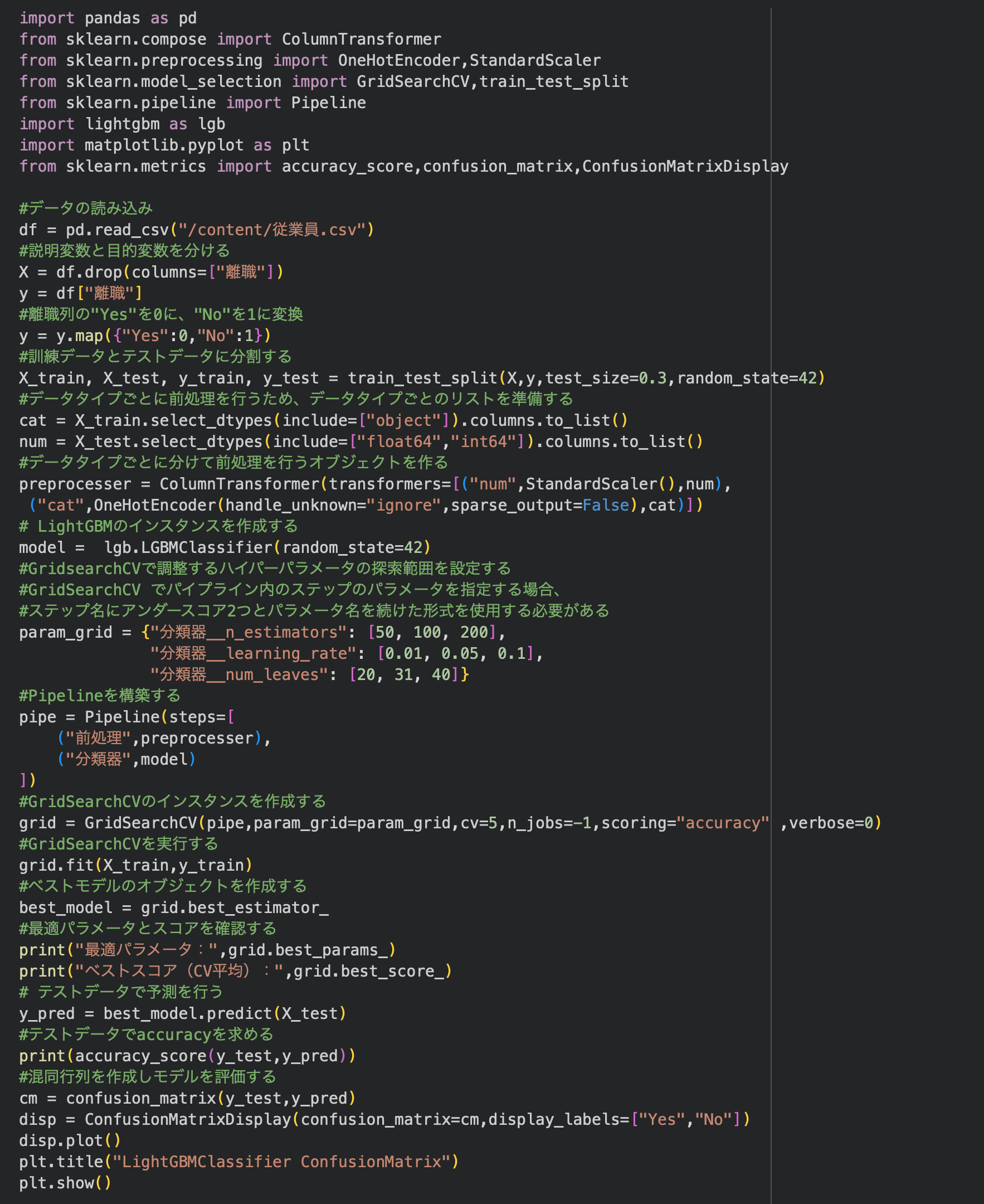Image resolution: width=984 pixels, height=1204 pixels.
Task: Click the line 'disp.plot()'
Action: [70, 1140]
